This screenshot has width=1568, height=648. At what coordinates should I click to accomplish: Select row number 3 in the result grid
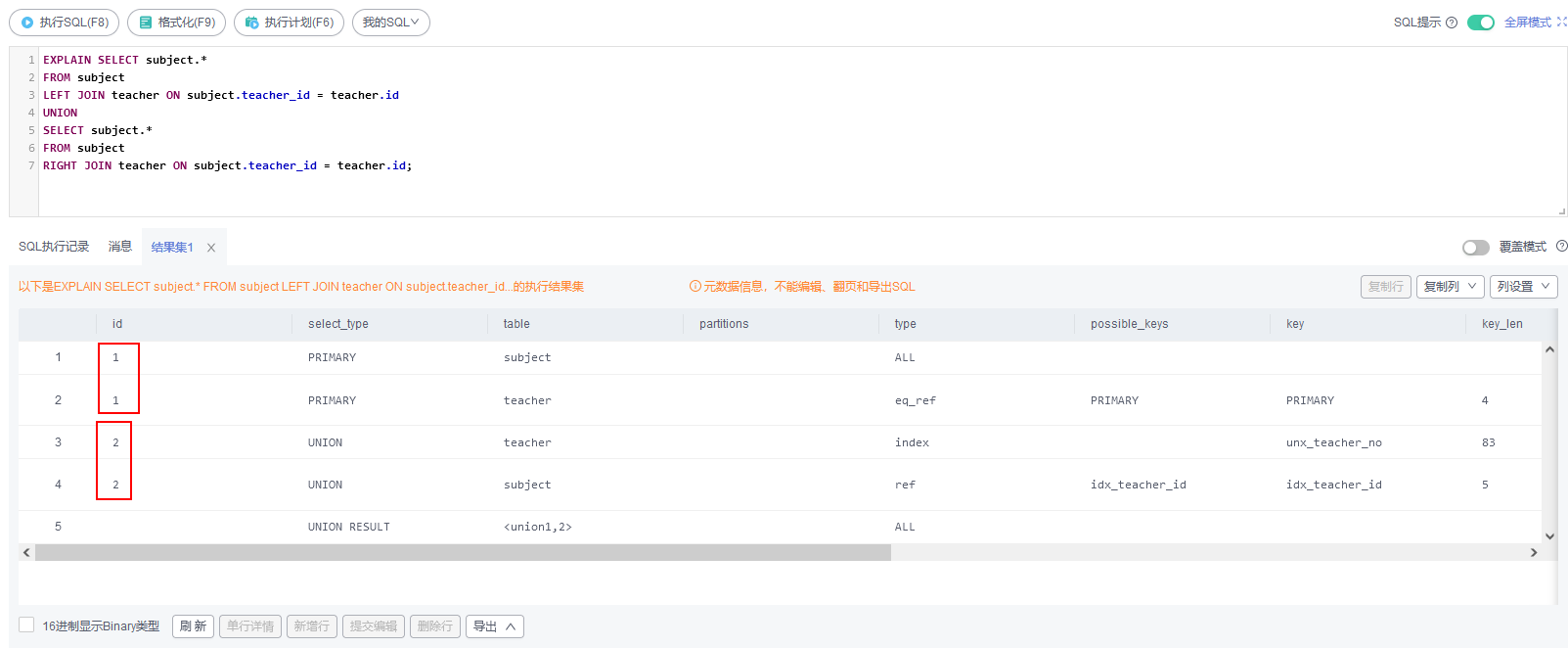(58, 442)
